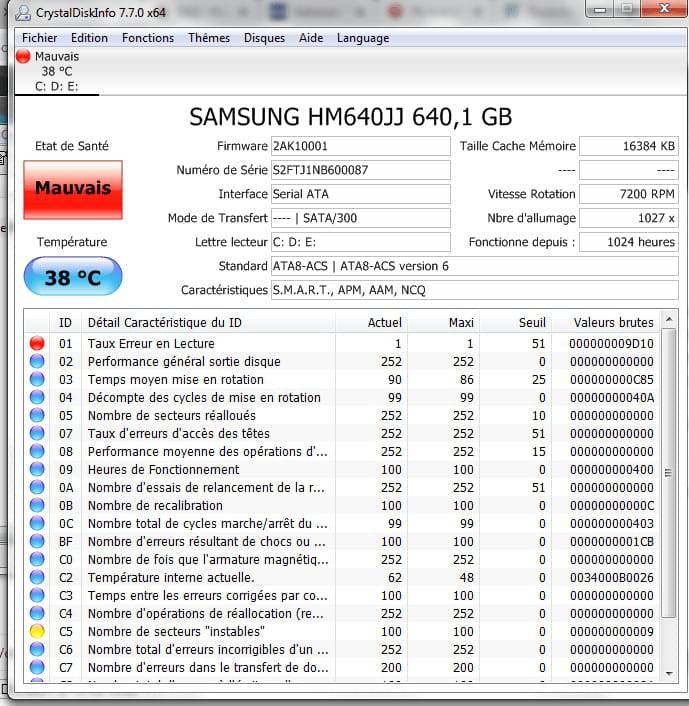This screenshot has height=706, width=689.
Task: Click the Firmware field 2AK10001
Action: [x=361, y=146]
